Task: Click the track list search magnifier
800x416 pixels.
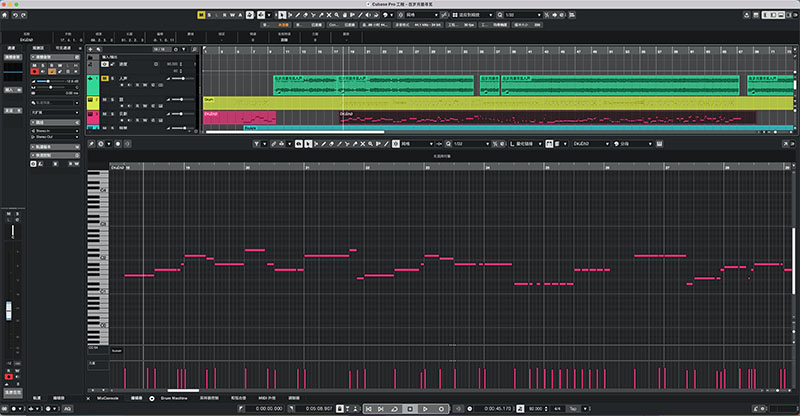Action: pos(194,50)
